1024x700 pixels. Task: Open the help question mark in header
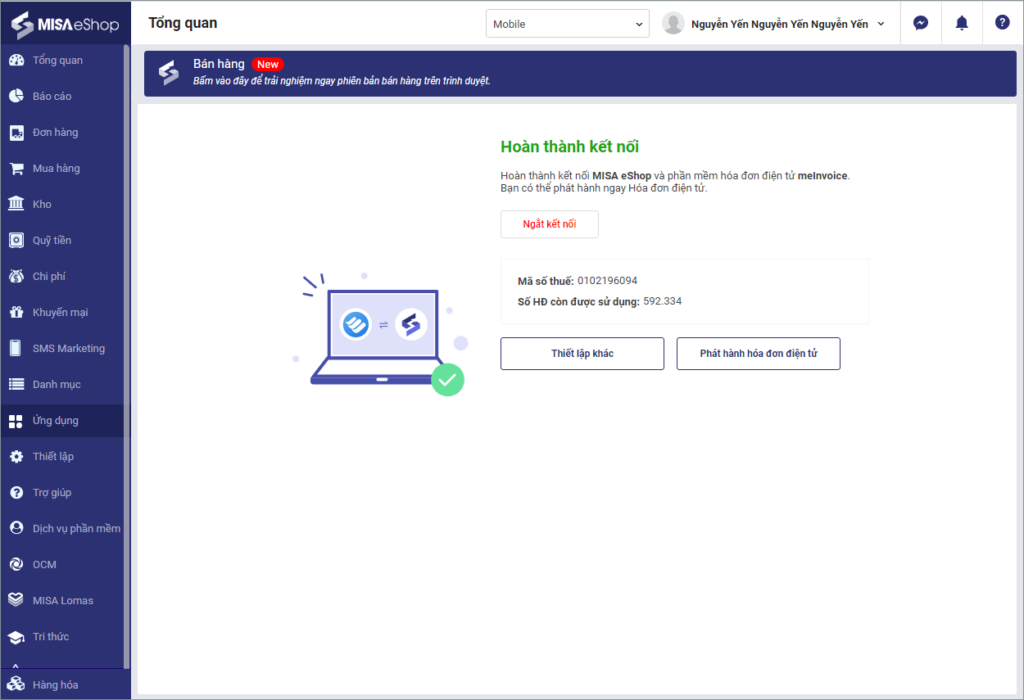pyautogui.click(x=1002, y=22)
